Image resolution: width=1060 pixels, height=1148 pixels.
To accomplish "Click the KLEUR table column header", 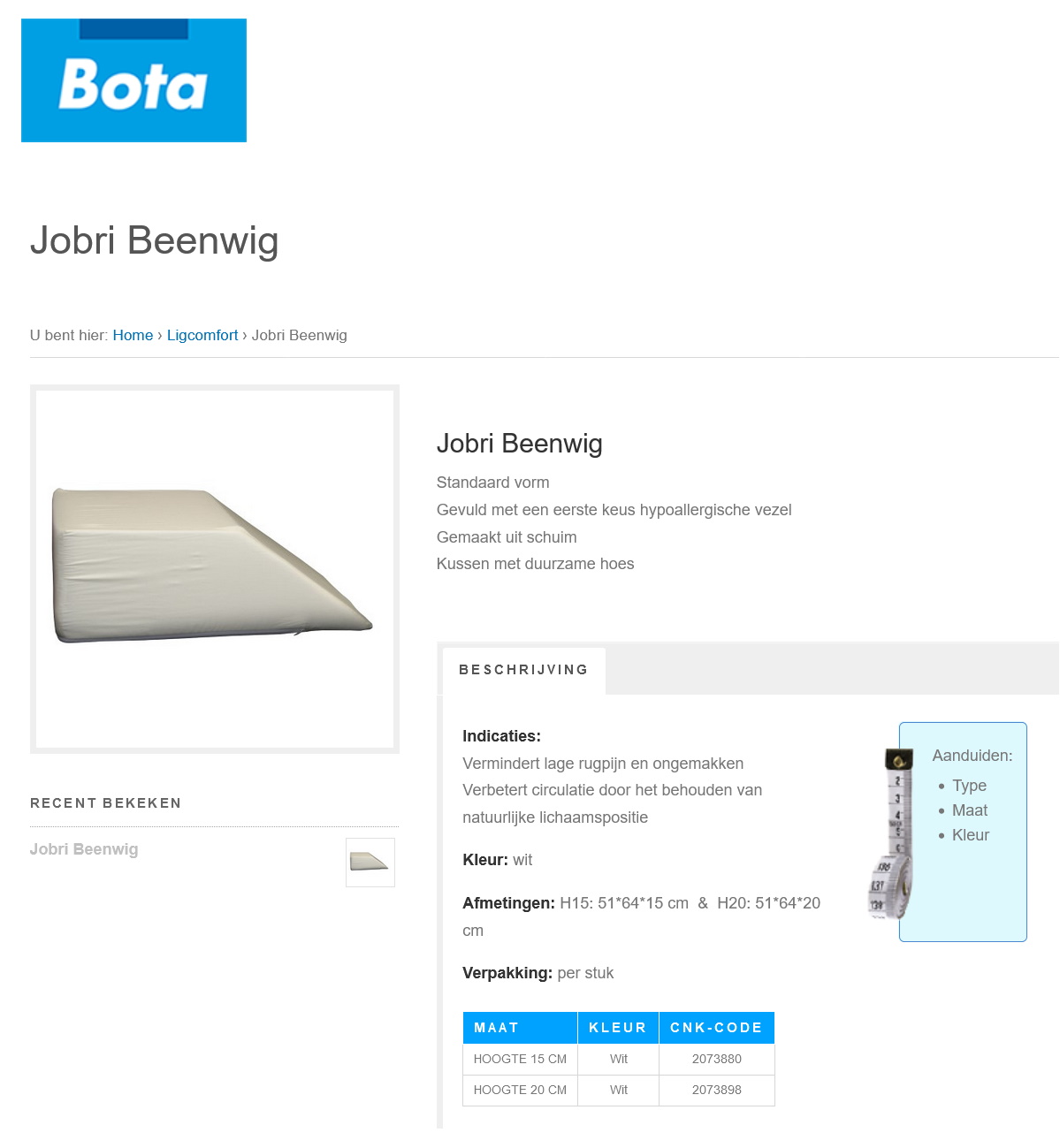I will pyautogui.click(x=618, y=1028).
